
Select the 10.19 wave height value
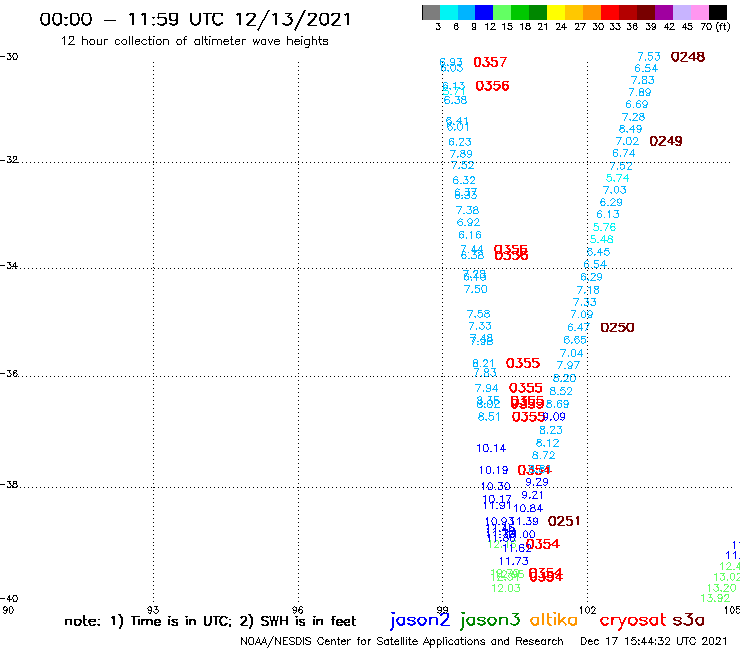[x=494, y=470]
